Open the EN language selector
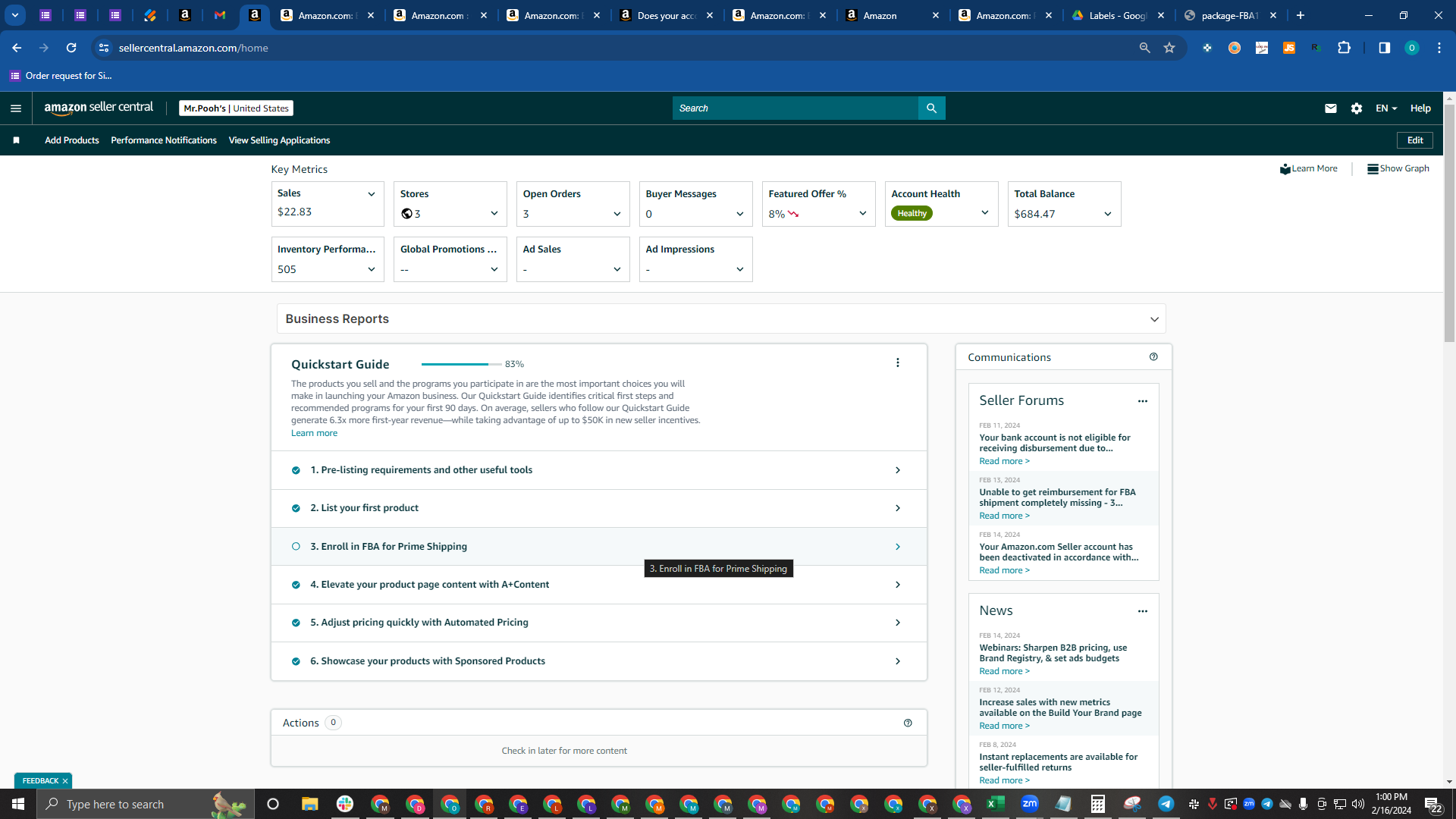Screen dimensions: 1456x819 click(1386, 108)
